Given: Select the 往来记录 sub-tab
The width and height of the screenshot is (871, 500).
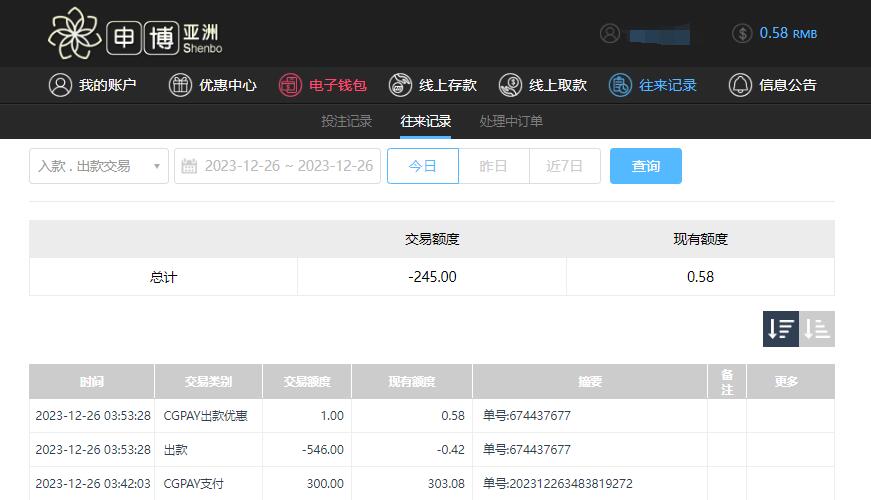Looking at the screenshot, I should (426, 121).
